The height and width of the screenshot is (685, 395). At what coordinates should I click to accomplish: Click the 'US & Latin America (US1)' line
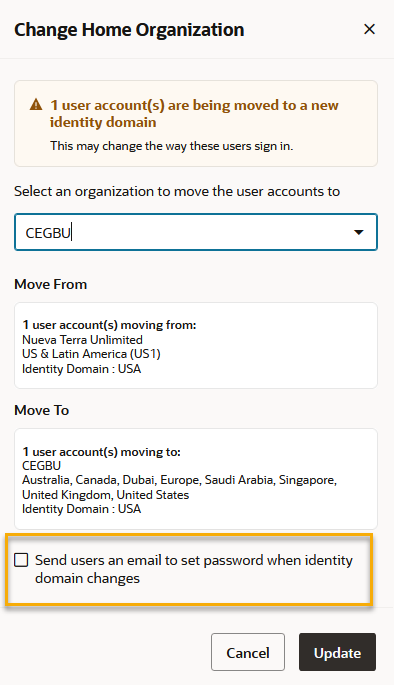[91, 354]
